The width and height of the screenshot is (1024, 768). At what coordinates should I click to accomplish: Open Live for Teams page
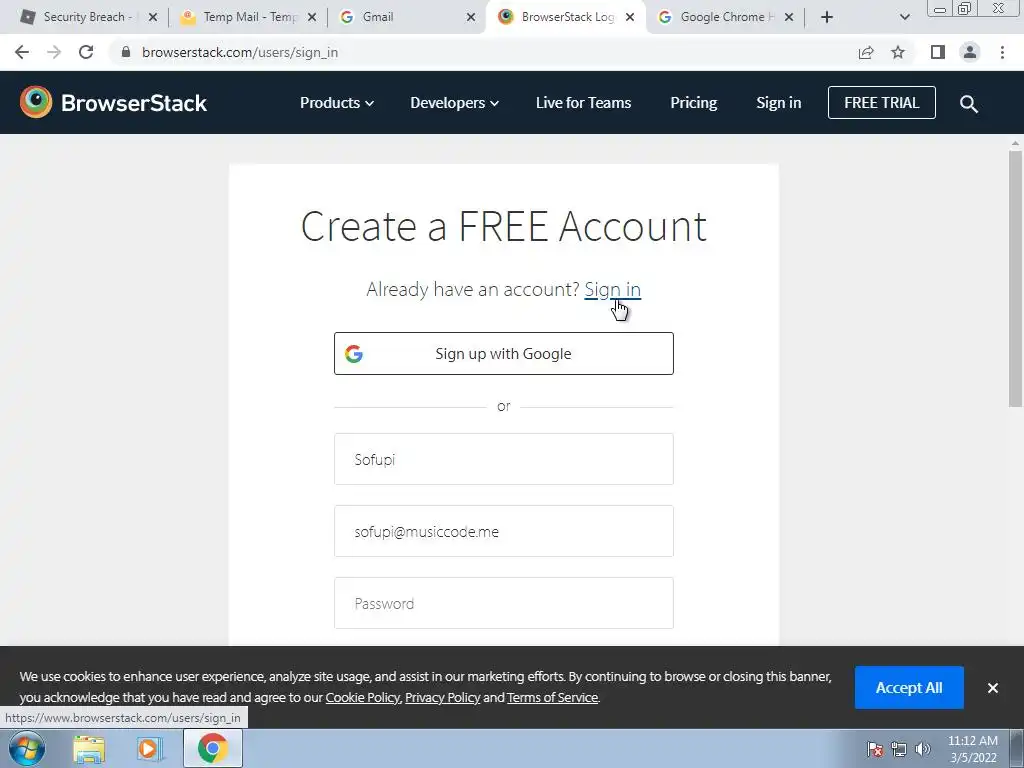(x=583, y=103)
